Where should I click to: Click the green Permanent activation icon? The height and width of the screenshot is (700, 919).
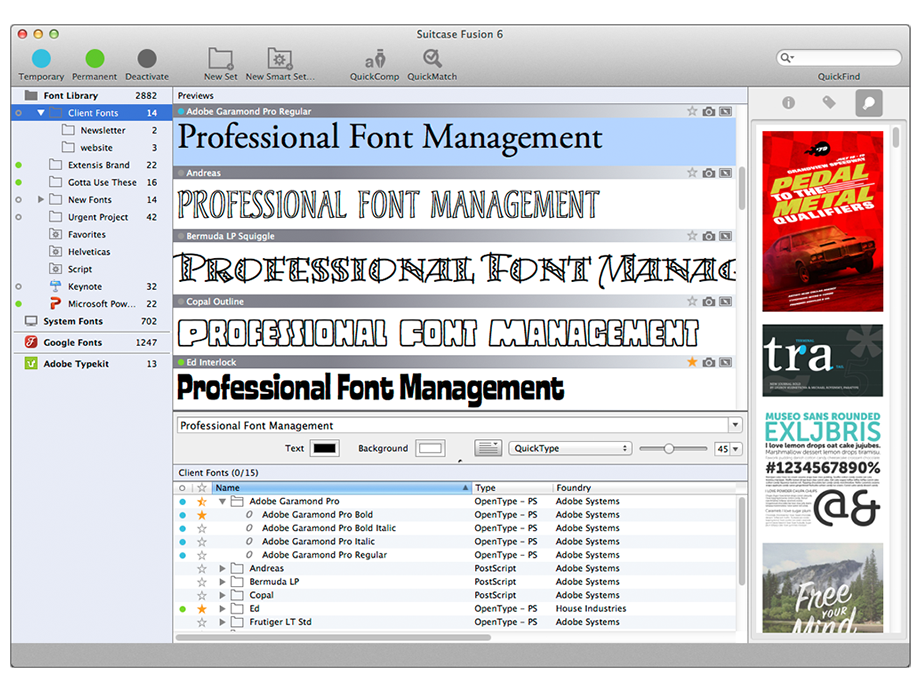point(95,59)
